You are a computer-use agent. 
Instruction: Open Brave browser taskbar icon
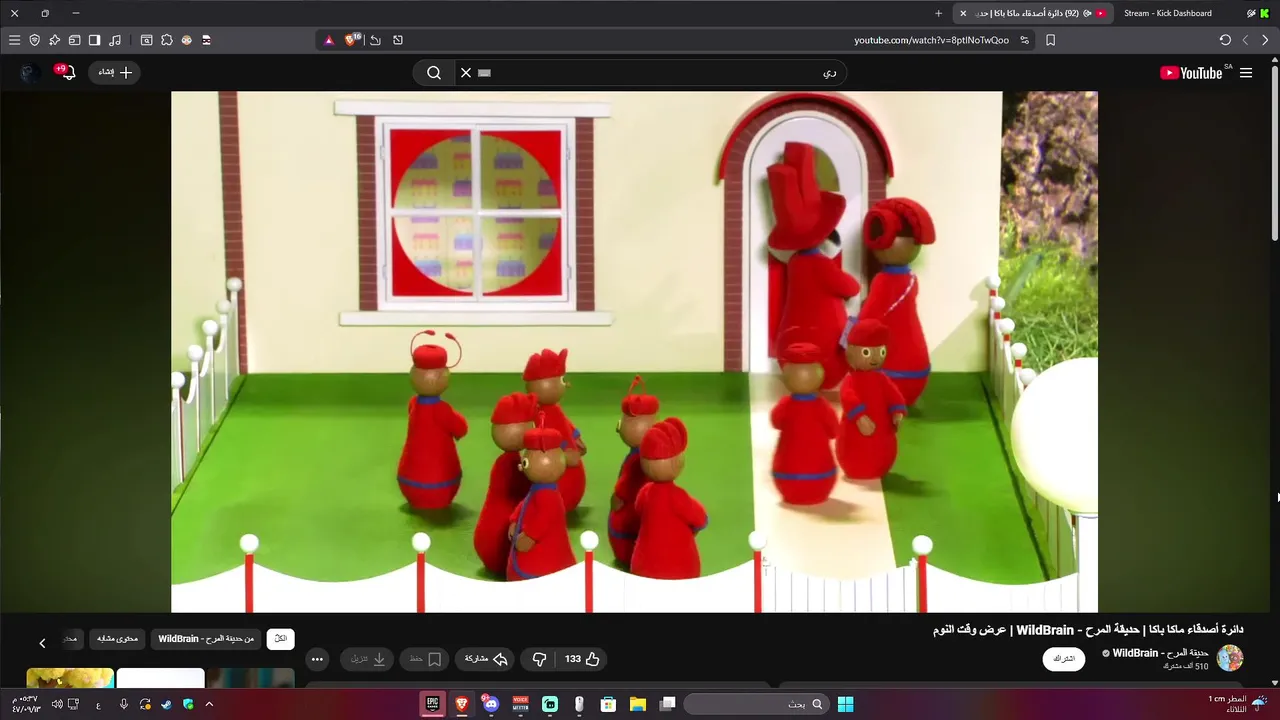tap(461, 704)
